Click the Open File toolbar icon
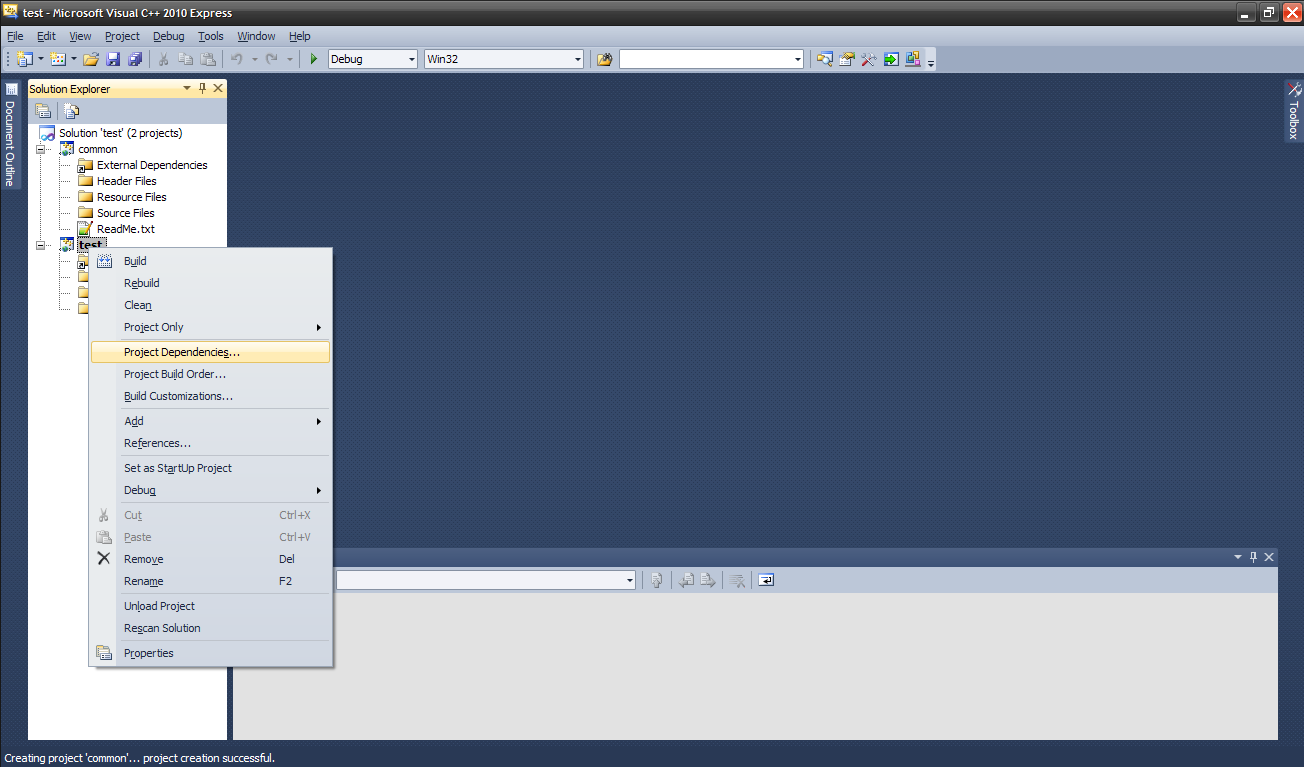The height and width of the screenshot is (767, 1304). coord(91,59)
